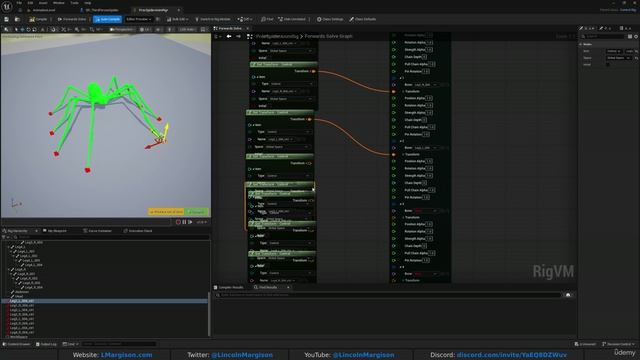Open the Perspective viewport mode dropdown
The height and width of the screenshot is (360, 640).
[x=122, y=29]
